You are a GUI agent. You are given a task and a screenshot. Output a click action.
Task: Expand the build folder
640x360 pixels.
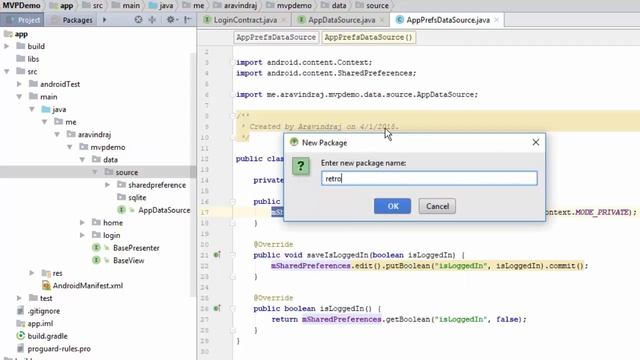[7, 47]
